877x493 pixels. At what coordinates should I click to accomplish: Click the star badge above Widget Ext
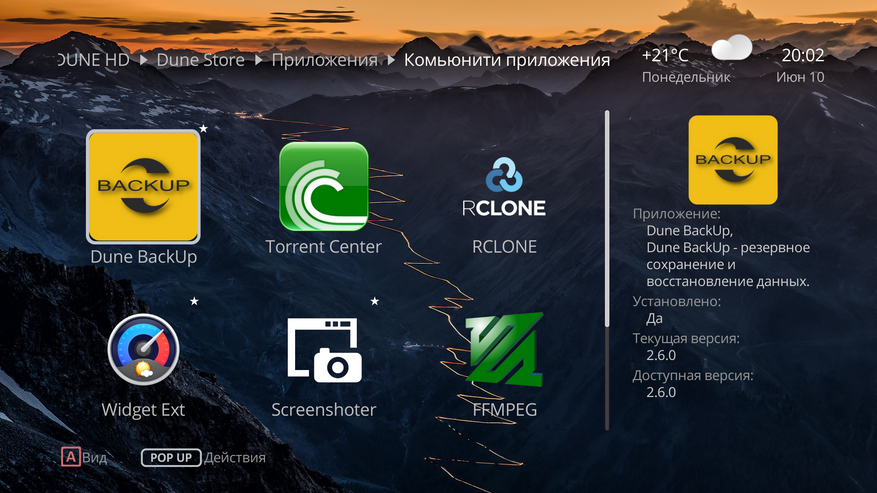coord(194,301)
